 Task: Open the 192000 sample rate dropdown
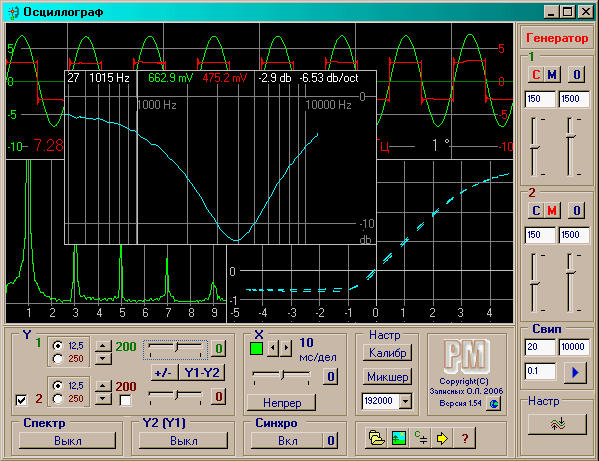tap(405, 401)
